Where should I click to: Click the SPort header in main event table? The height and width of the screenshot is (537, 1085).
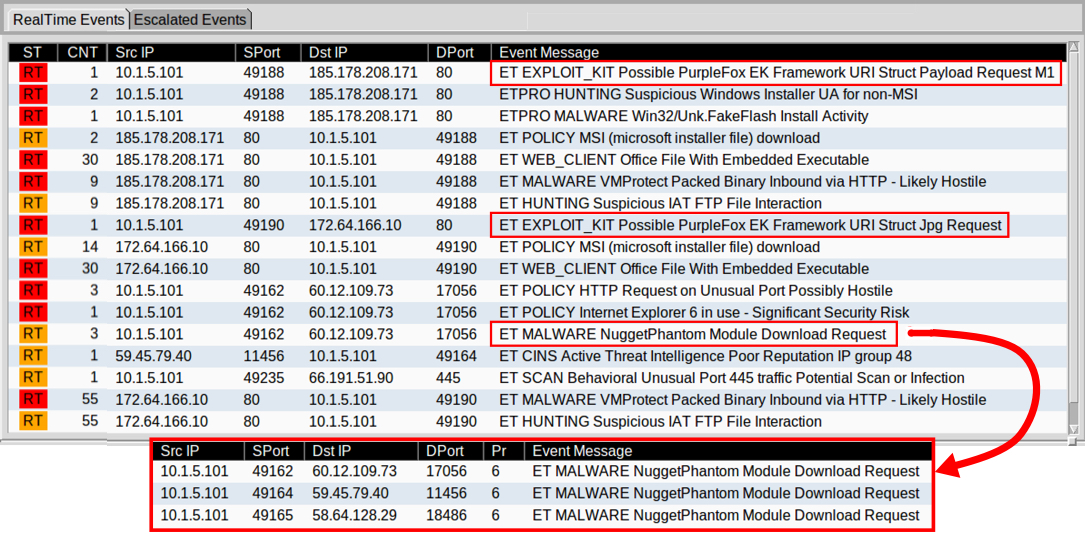[x=268, y=52]
